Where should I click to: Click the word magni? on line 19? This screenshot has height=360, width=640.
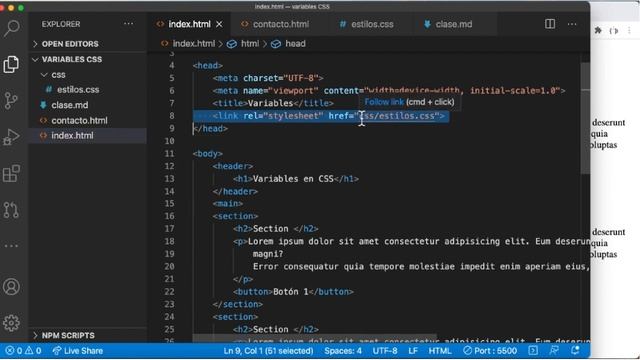268,254
